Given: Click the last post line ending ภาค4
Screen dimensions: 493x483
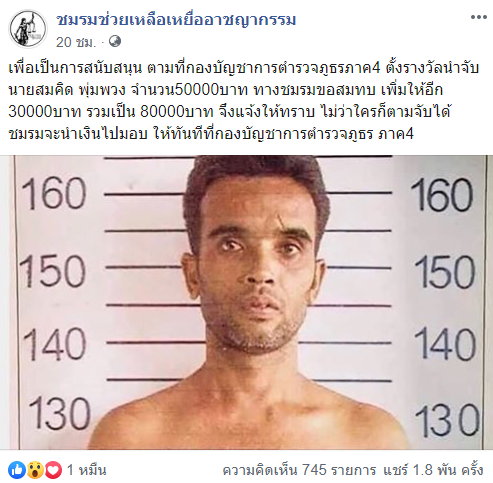Looking at the screenshot, I should pyautogui.click(x=211, y=134).
